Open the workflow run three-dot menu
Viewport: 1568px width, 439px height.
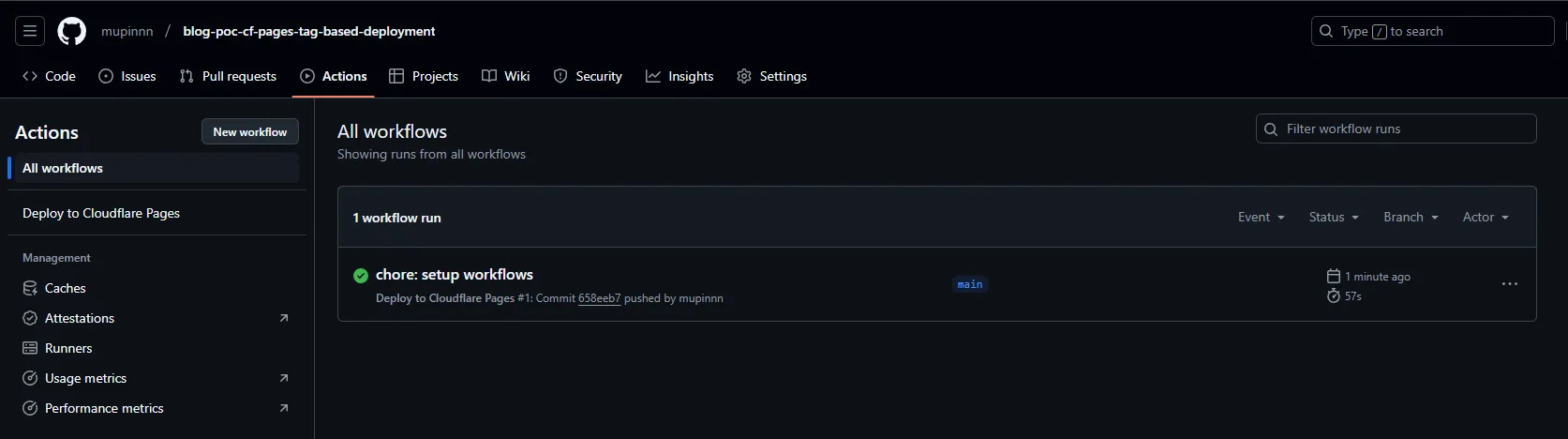[1509, 284]
